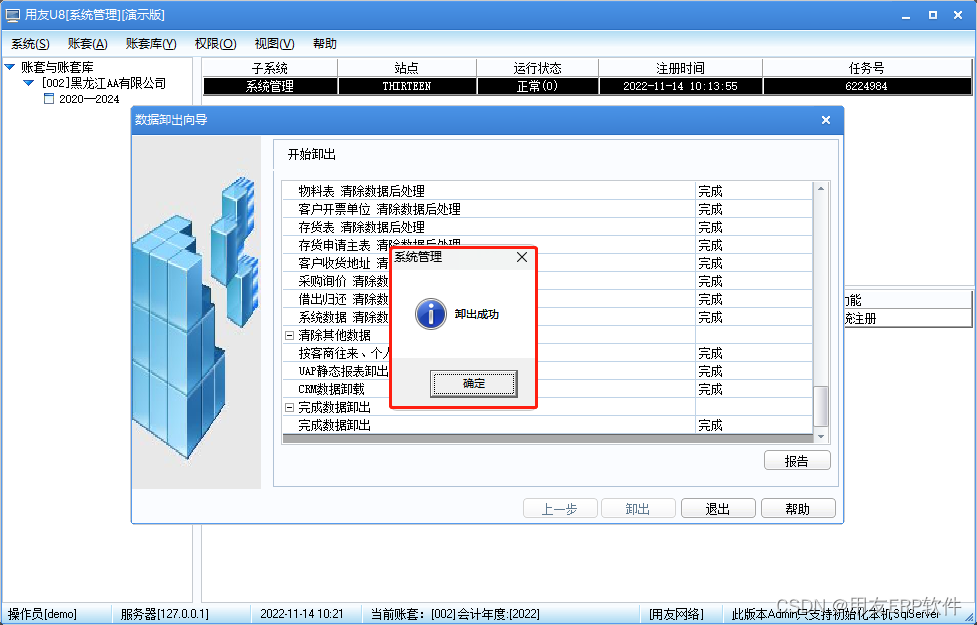Screen dimensions: 977x625
Task: Open the 报告 report button
Action: [797, 460]
